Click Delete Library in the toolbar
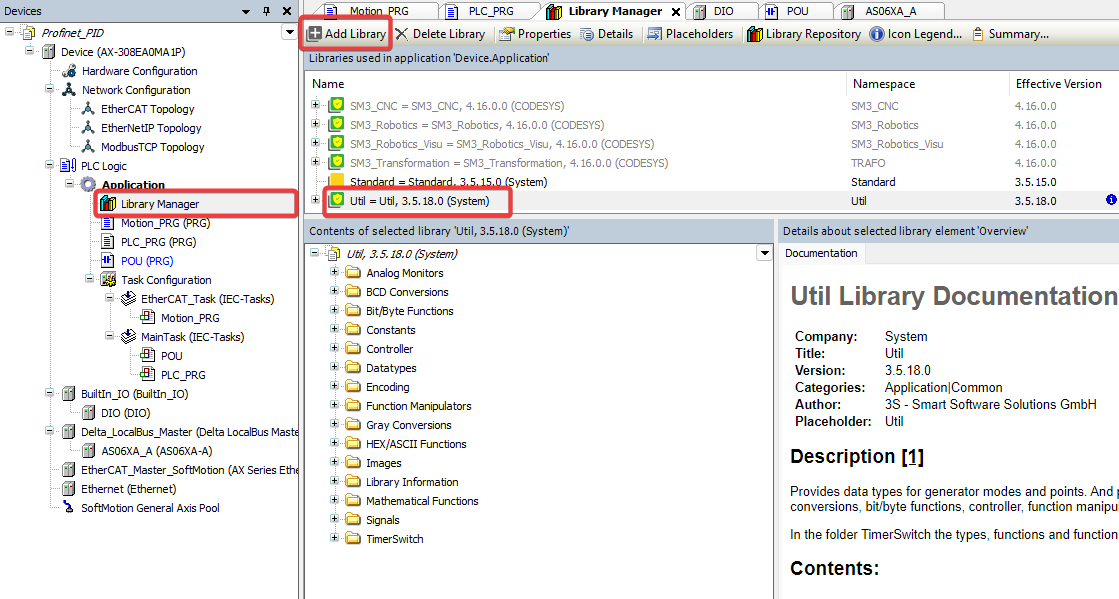The height and width of the screenshot is (599, 1119). 440,34
